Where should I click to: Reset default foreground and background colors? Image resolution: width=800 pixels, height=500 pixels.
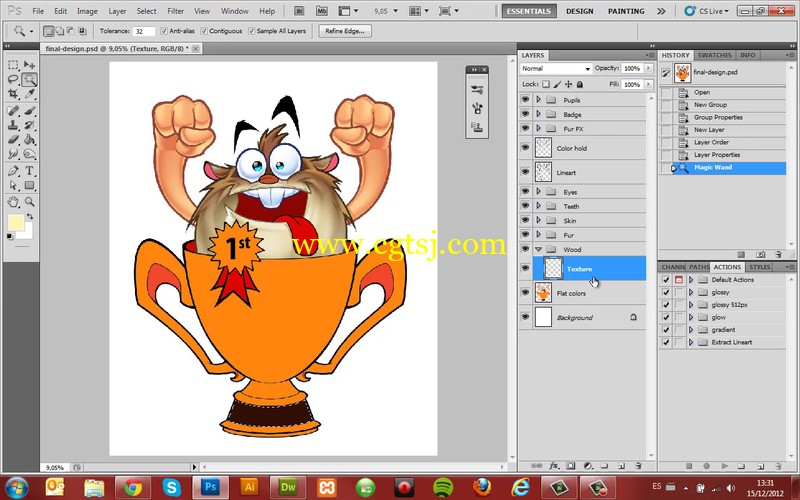[10, 236]
